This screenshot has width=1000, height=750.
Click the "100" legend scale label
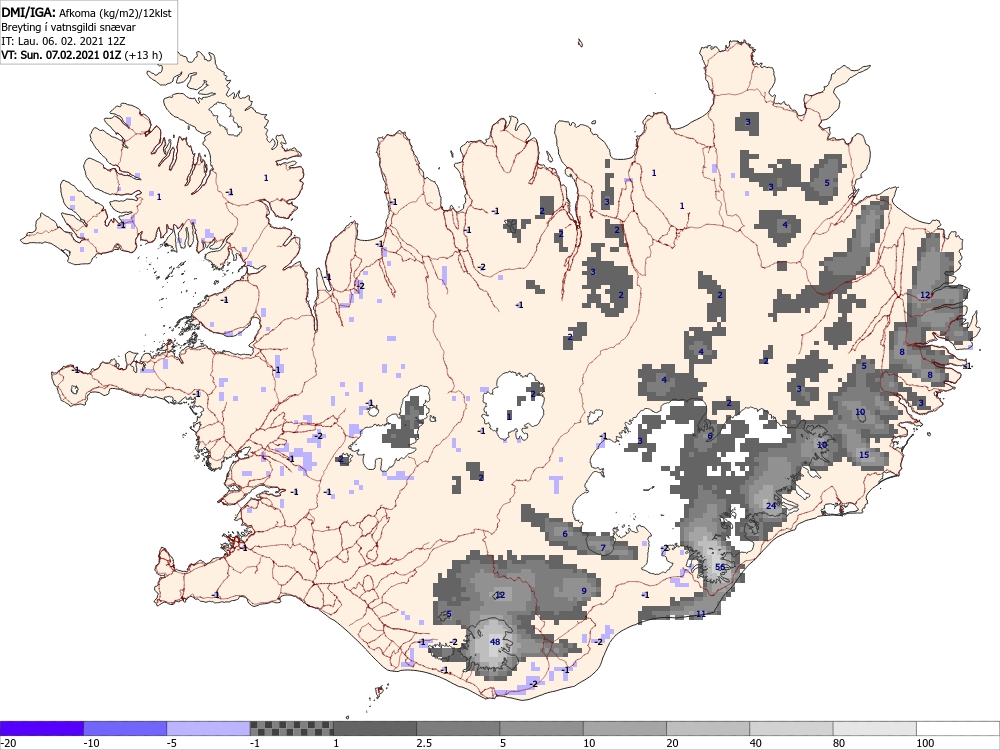pos(925,743)
